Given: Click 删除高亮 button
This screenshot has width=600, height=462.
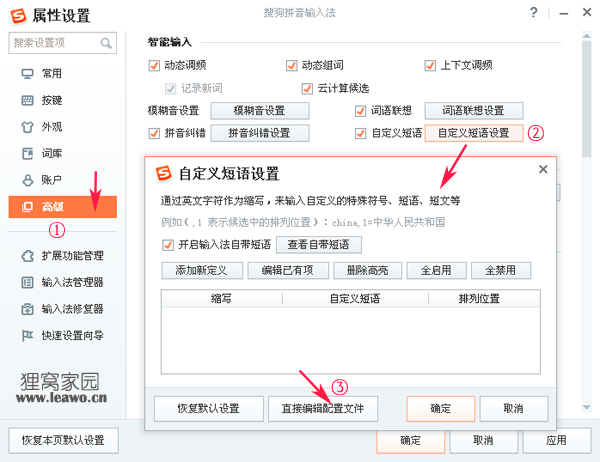Looking at the screenshot, I should coord(368,271).
